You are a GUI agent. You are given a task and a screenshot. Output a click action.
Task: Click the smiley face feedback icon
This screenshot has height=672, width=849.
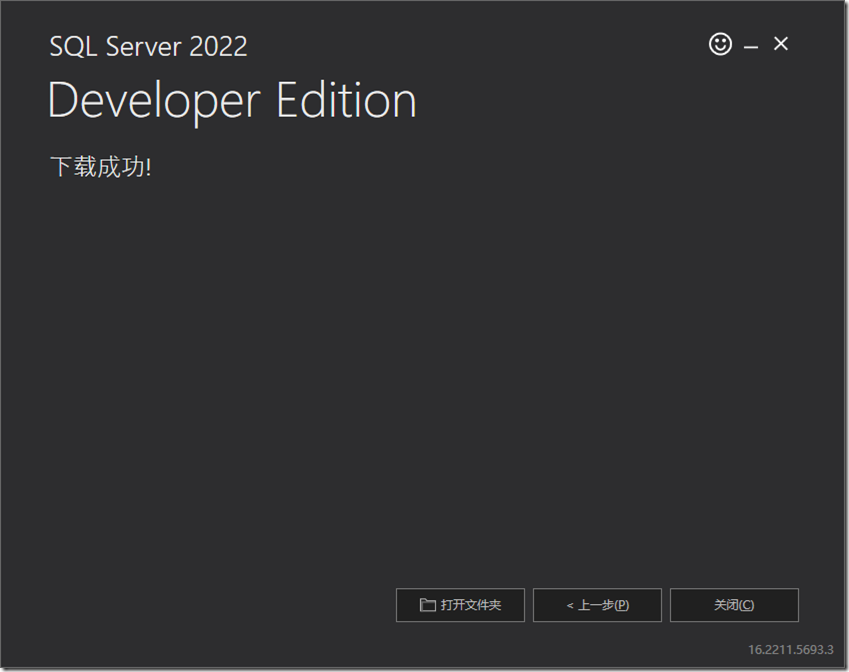(x=720, y=44)
